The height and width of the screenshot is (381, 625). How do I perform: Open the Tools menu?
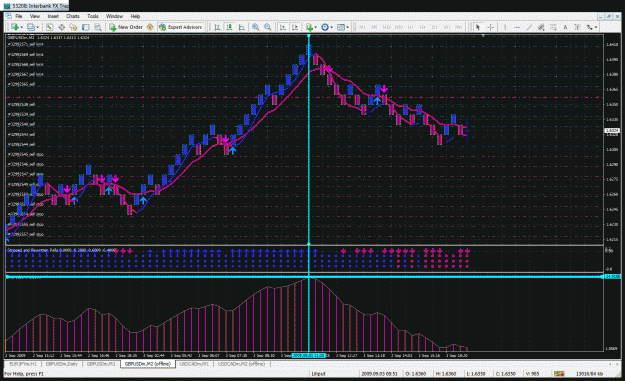(92, 16)
